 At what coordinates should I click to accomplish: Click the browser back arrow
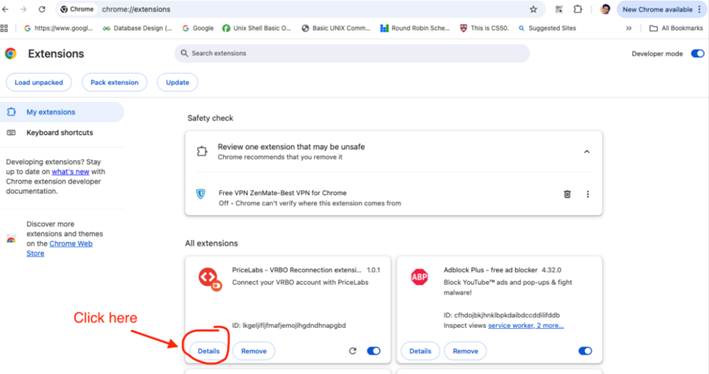[x=5, y=9]
